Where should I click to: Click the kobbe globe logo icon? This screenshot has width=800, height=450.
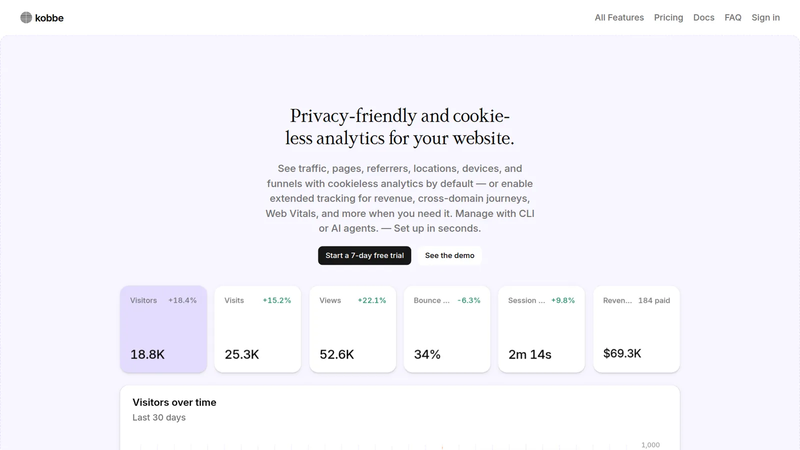[x=26, y=18]
